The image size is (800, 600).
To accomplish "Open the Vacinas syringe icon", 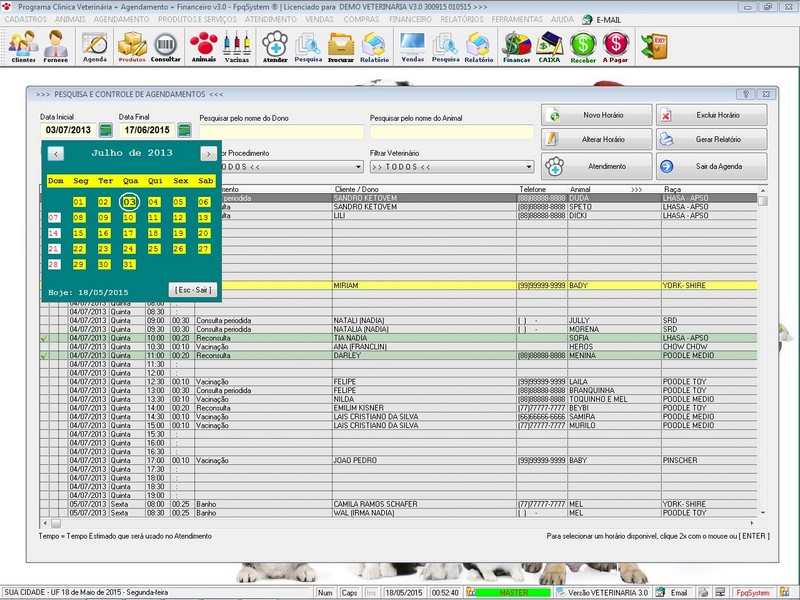I will (237, 45).
